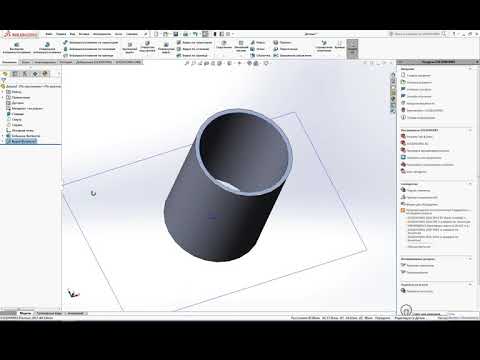
Task: Switch to the DisplayManager tab
Action: click(x=45, y=74)
